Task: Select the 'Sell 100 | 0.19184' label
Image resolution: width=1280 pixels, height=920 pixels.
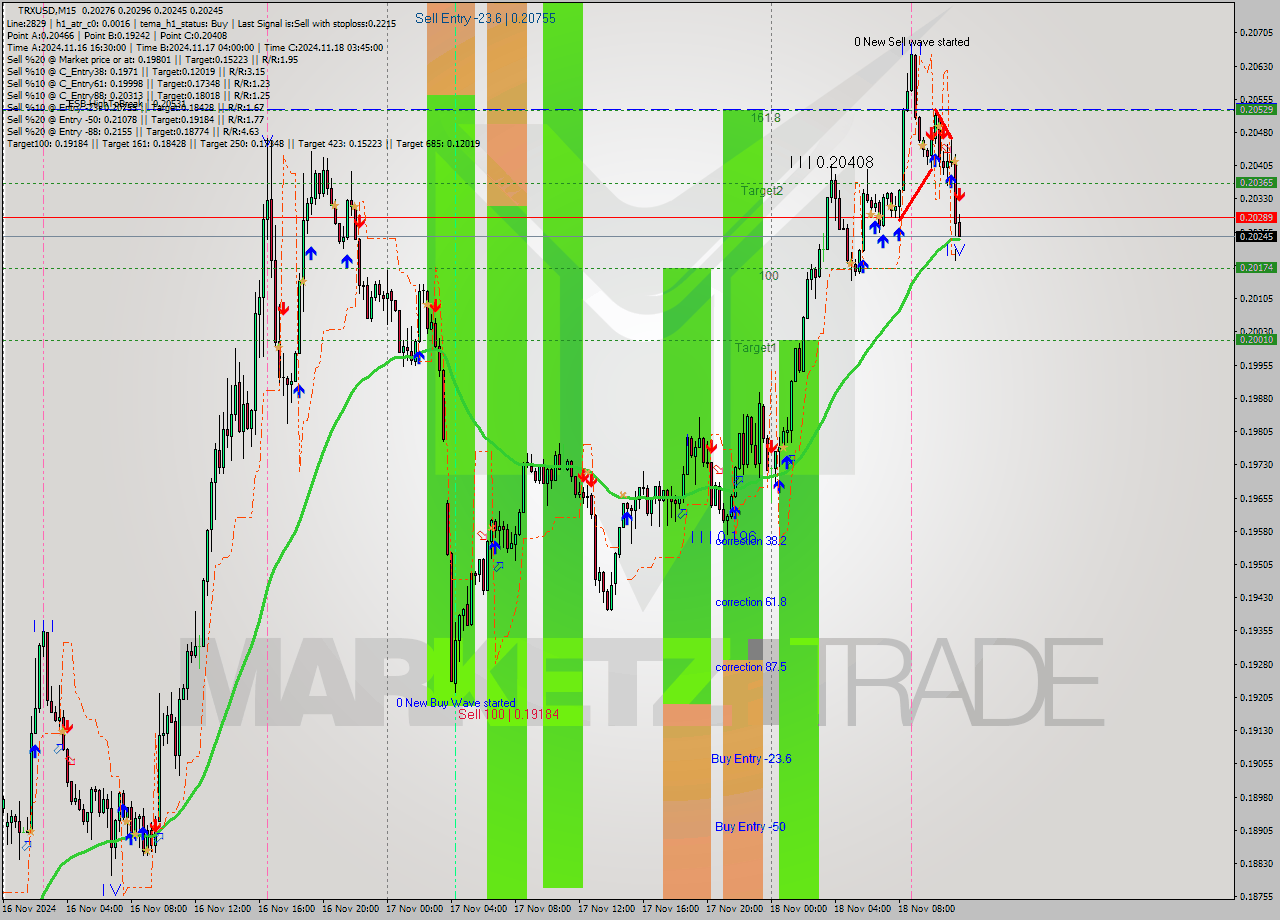Action: click(509, 715)
